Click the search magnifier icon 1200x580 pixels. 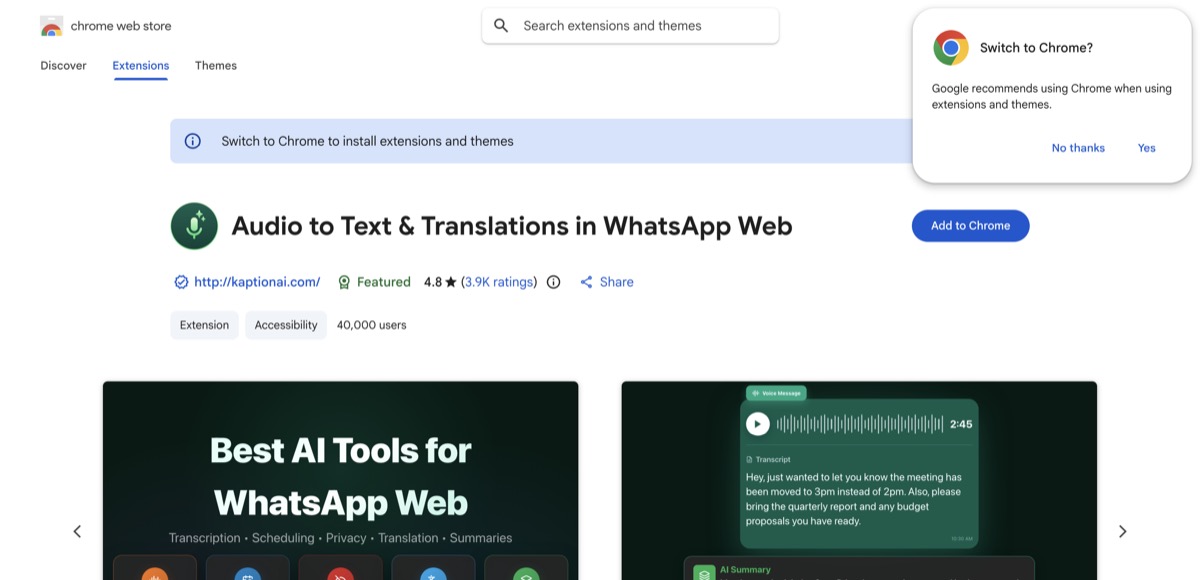pos(501,26)
